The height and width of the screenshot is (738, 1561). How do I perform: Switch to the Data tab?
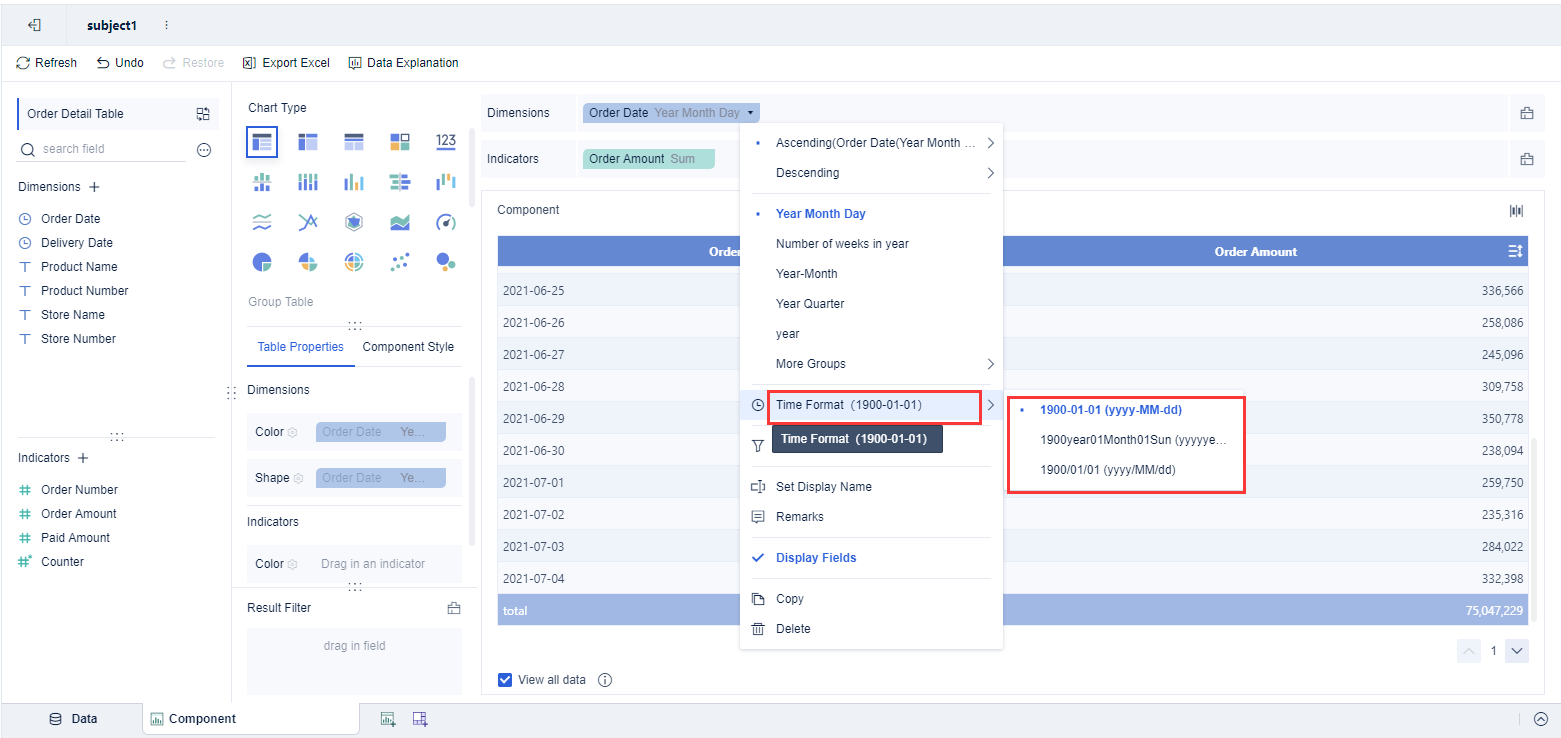tap(73, 718)
